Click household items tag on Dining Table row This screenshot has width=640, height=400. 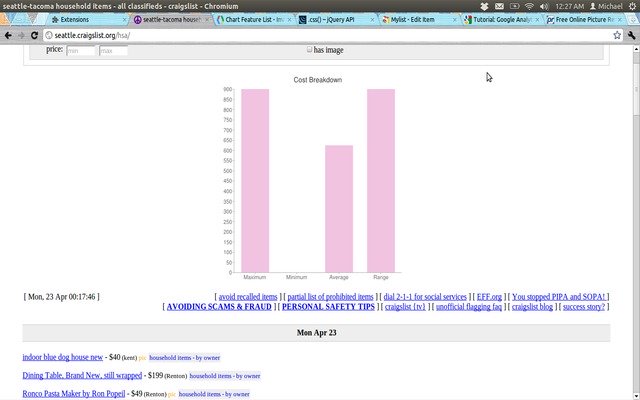[x=224, y=376]
